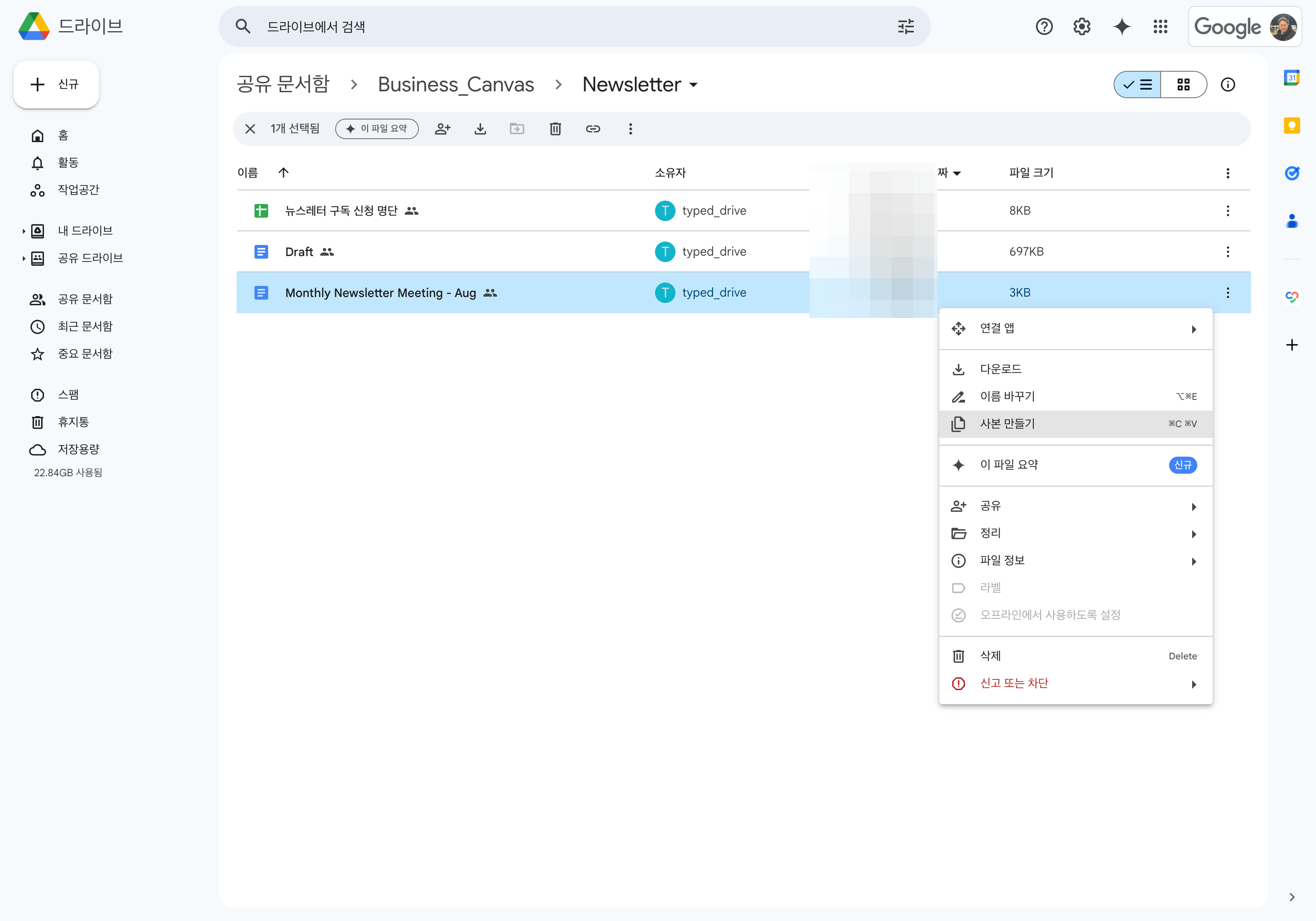1316x921 pixels.
Task: Choose 삭제 from context menu
Action: pyautogui.click(x=1075, y=656)
